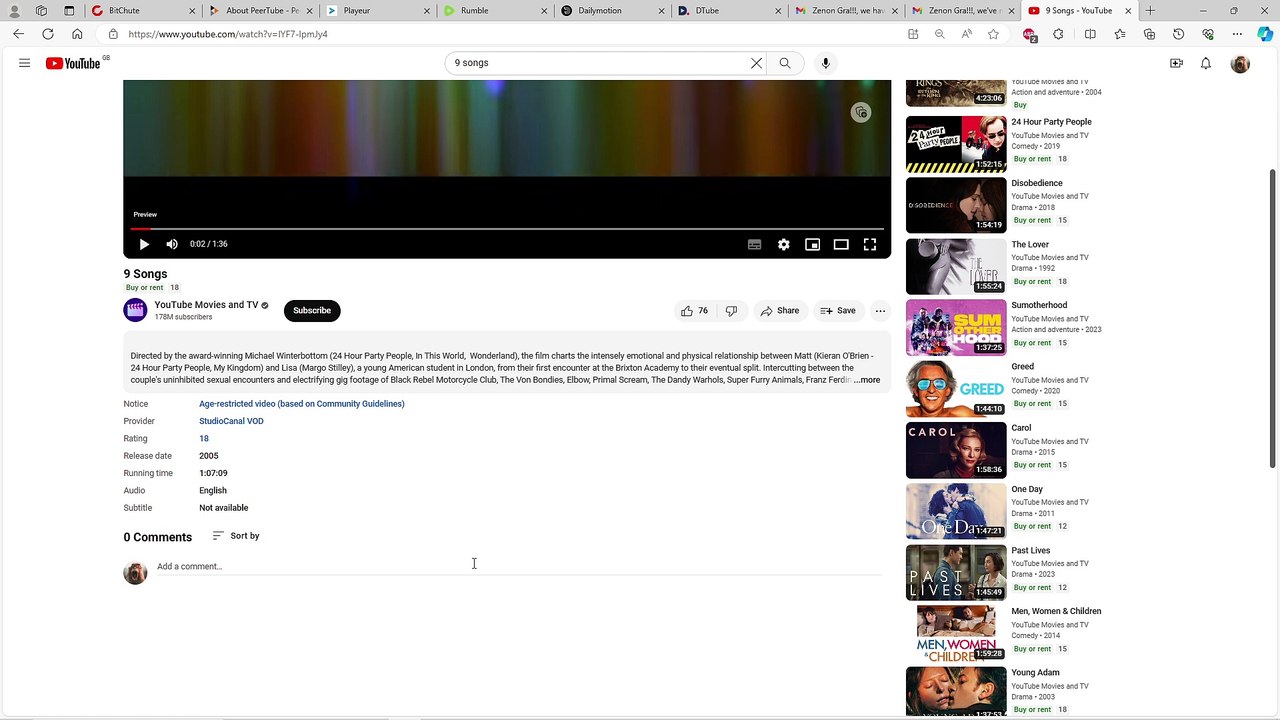Viewport: 1280px width, 720px height.
Task: Clear the '9 songs' search text
Action: pyautogui.click(x=756, y=63)
